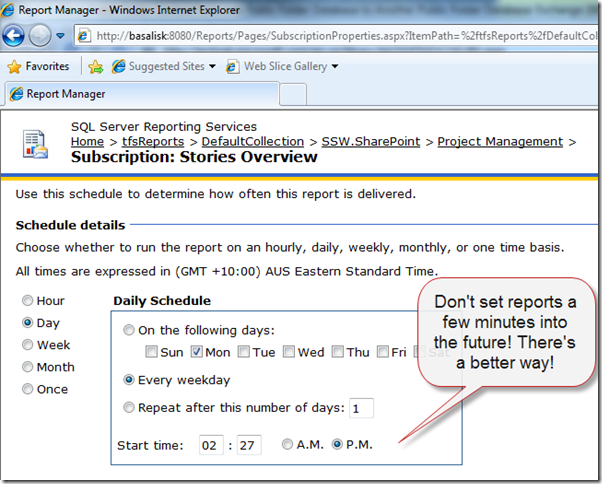This screenshot has height=484, width=602.
Task: Click the Favorites star icon
Action: [14, 67]
